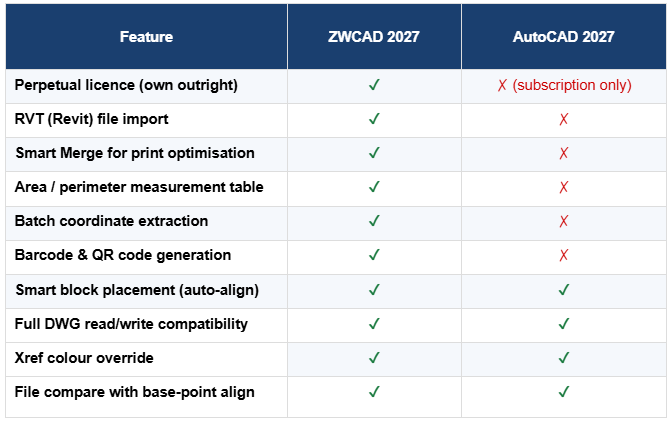
Task: Click AutoCAD red cross for RVT import
Action: click(x=564, y=119)
